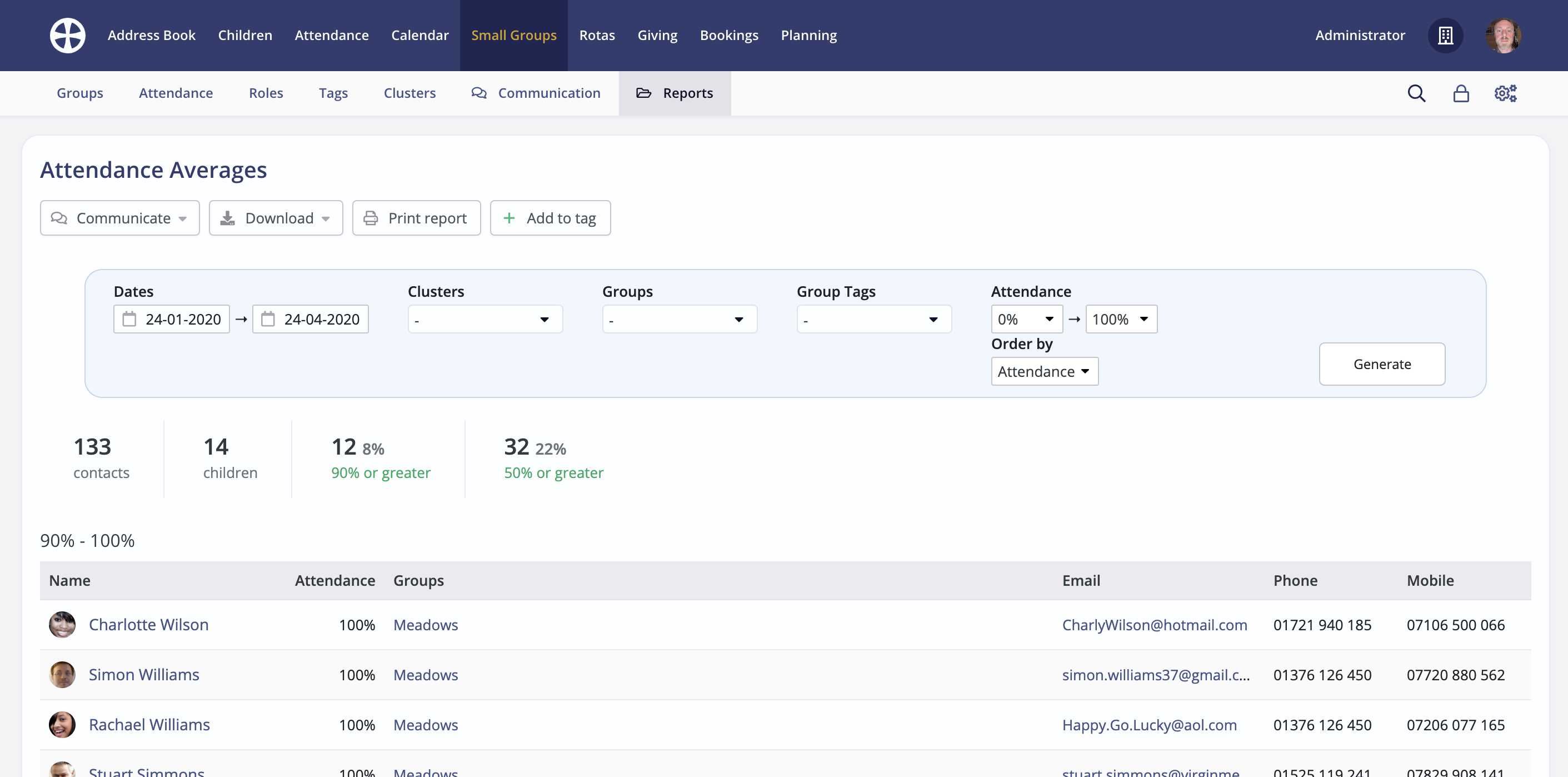Click Simon Williams' avatar thumbnail
The width and height of the screenshot is (1568, 777).
pos(62,675)
